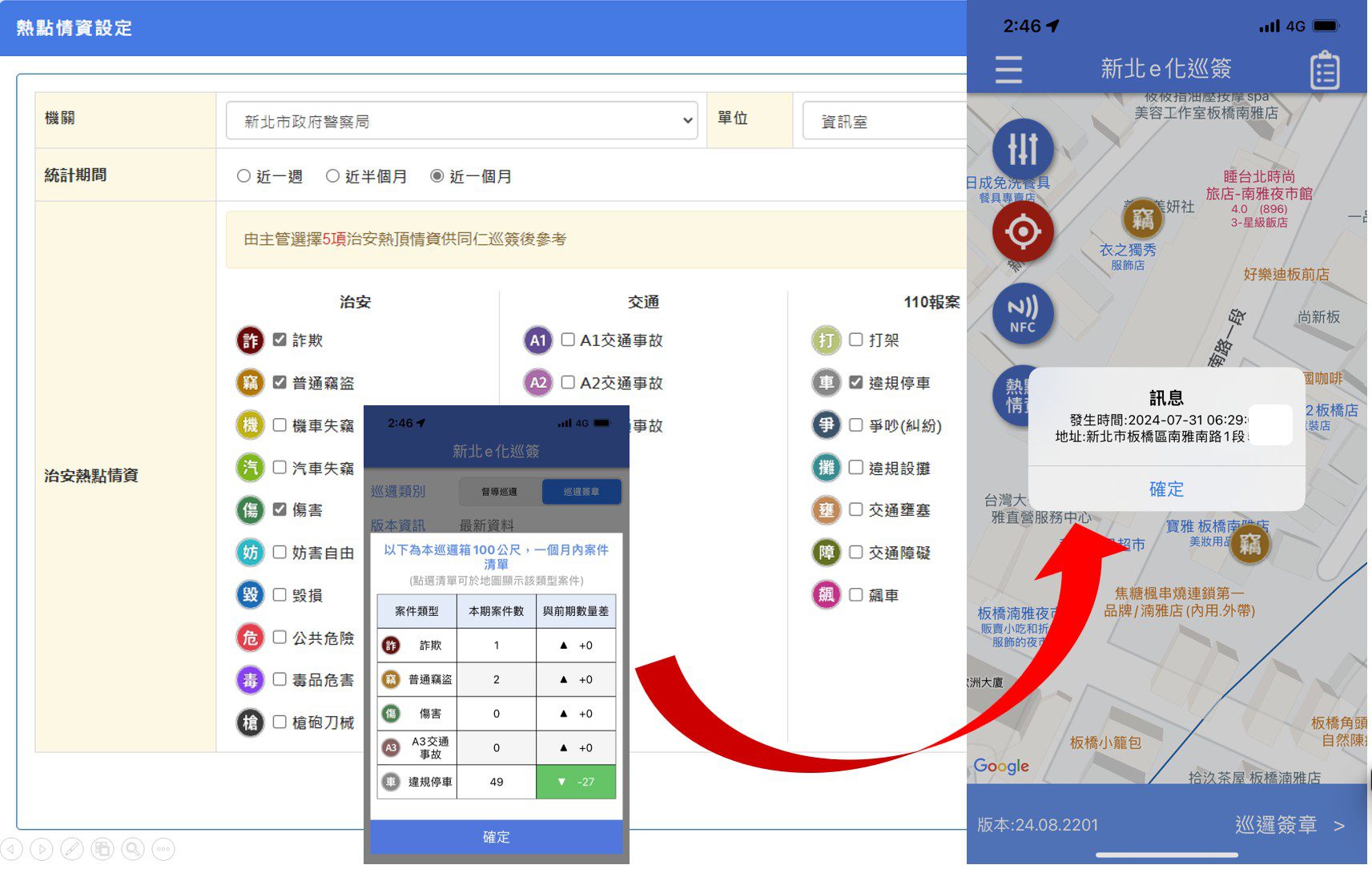Uncheck the 傷害 checkbox
The width and height of the screenshot is (1372, 869).
280,509
